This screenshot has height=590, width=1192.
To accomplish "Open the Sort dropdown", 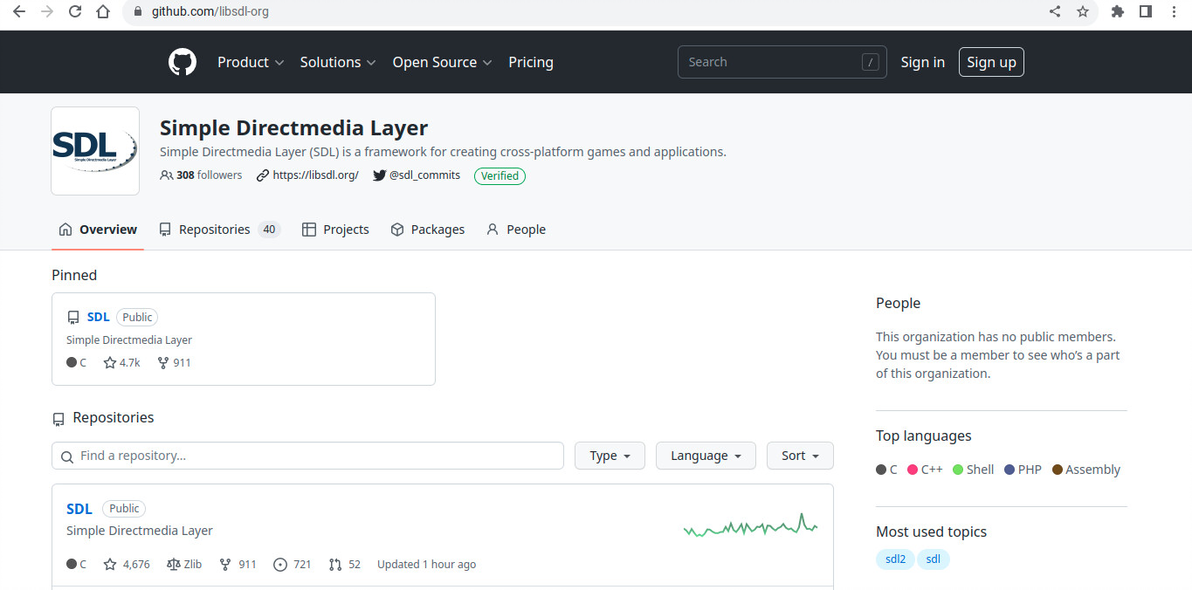I will [x=800, y=456].
